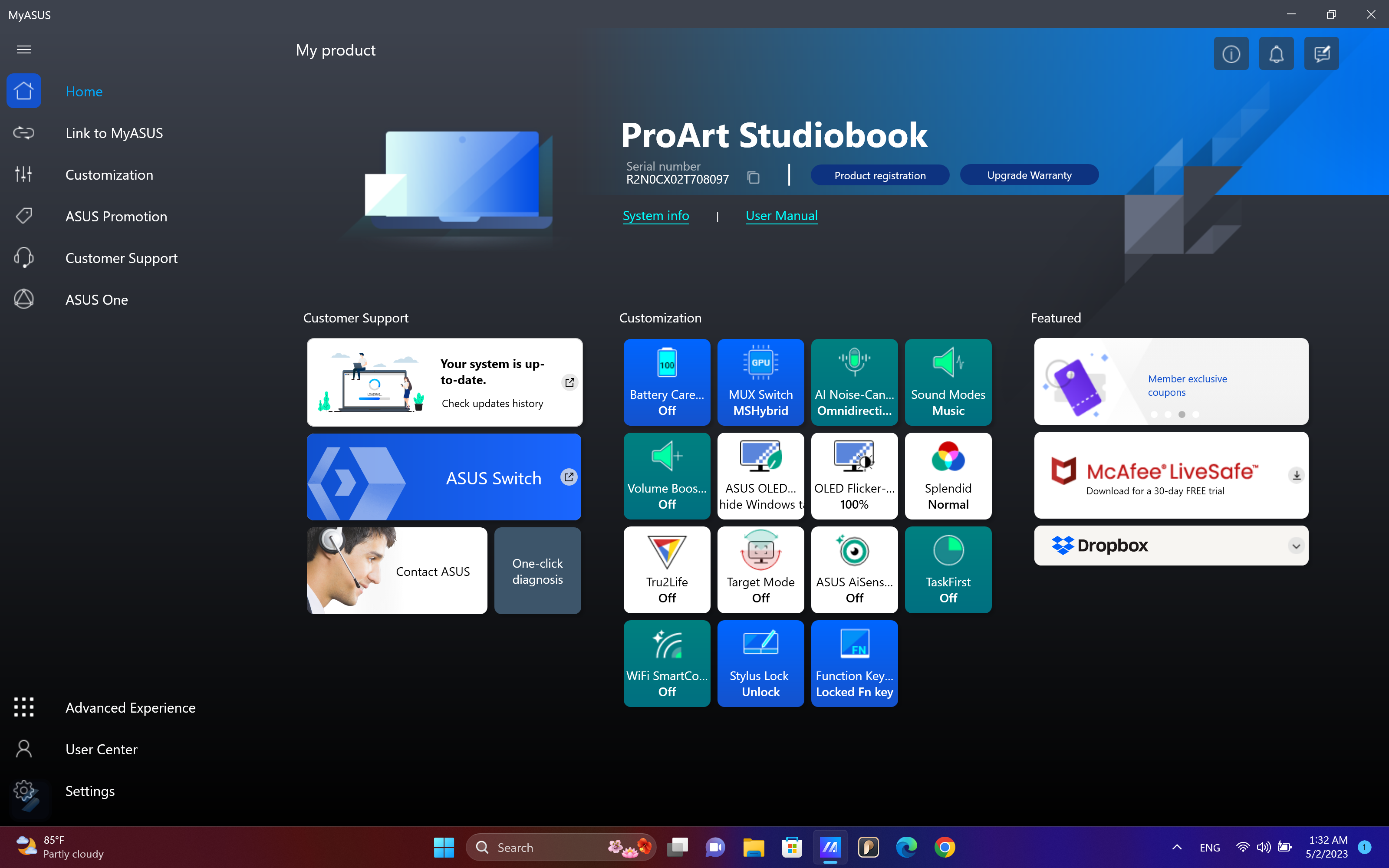Select Home label in the navigation menu
This screenshot has height=868, width=1389.
[84, 91]
